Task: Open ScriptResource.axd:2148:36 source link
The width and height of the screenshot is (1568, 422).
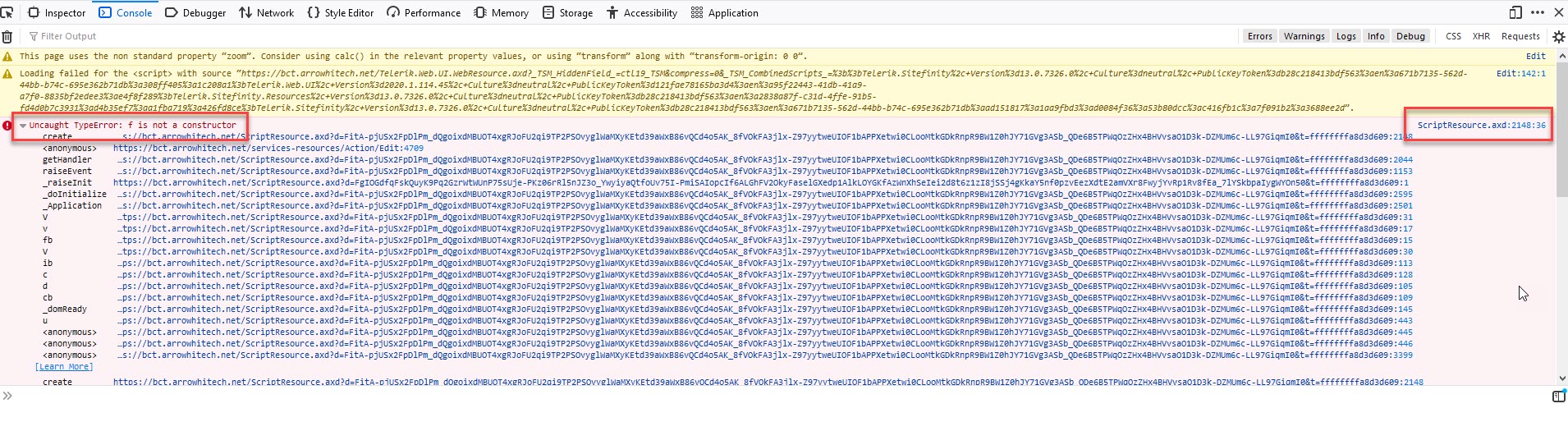Action: (1481, 126)
